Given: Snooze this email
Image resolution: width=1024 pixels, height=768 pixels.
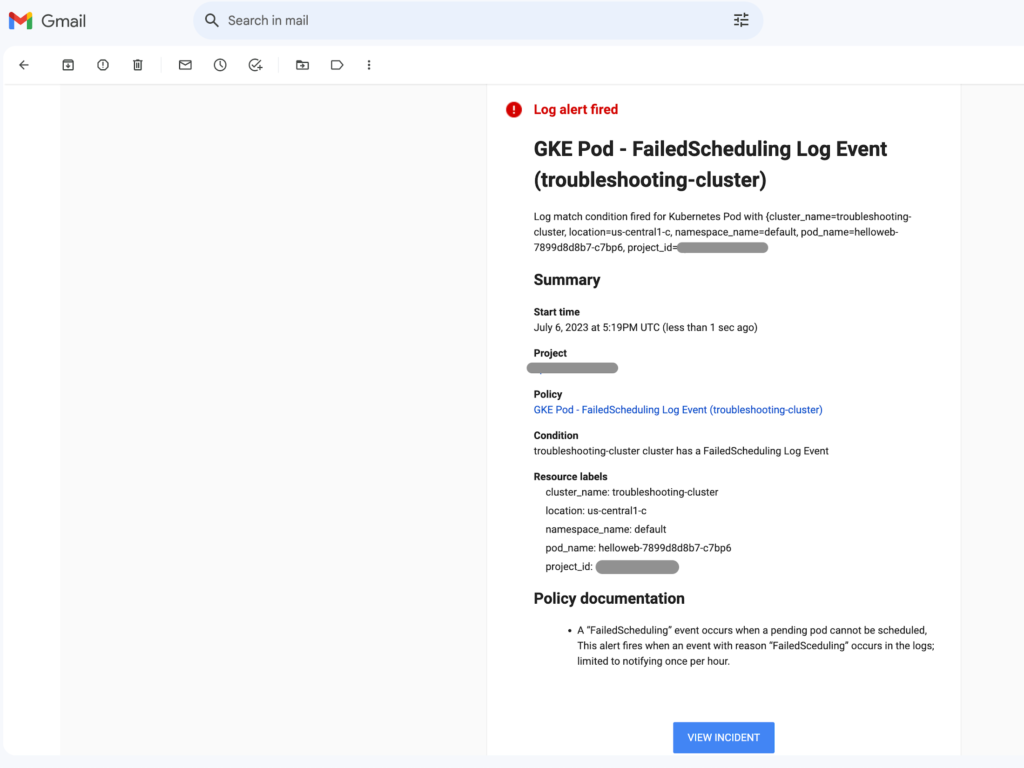Looking at the screenshot, I should click(x=220, y=64).
